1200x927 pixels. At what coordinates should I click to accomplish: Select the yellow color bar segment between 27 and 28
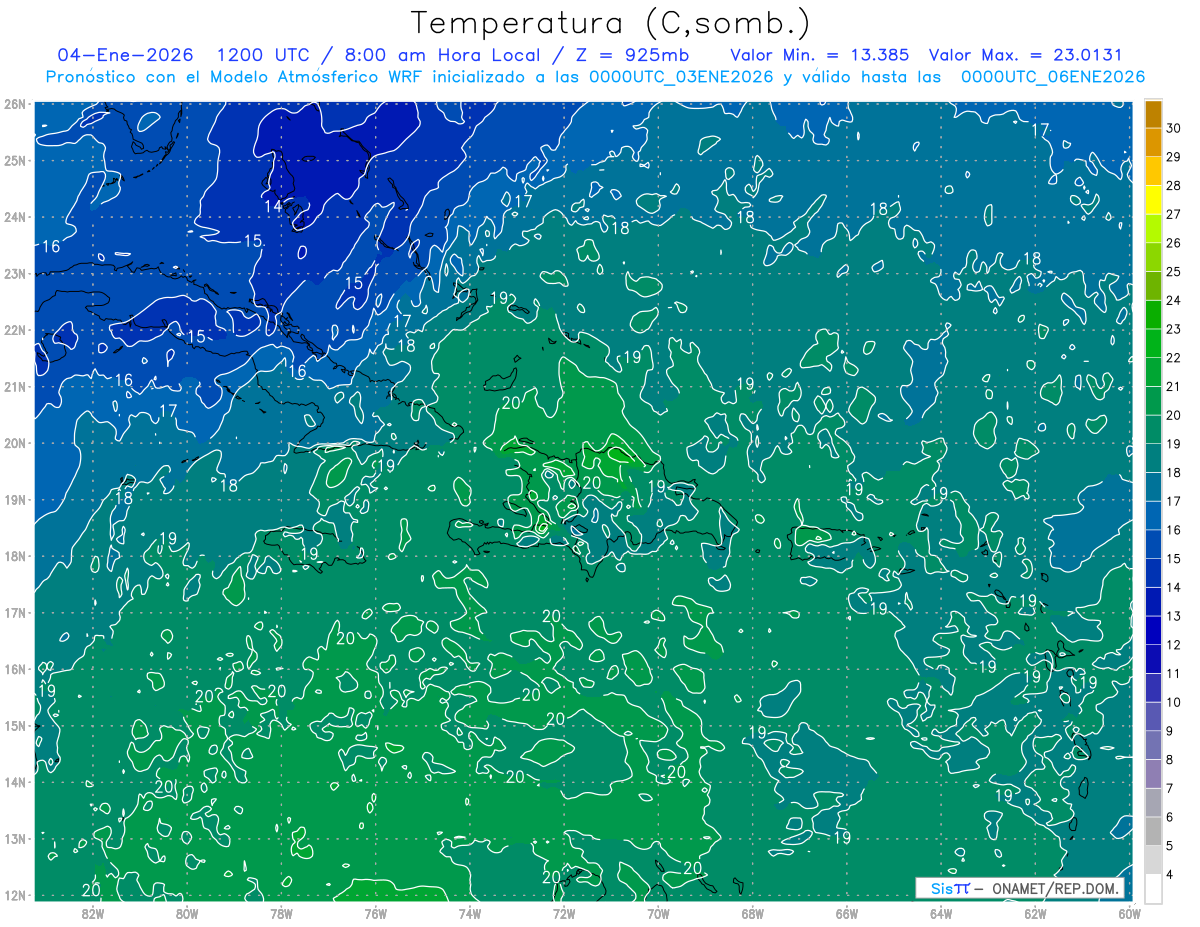coord(1154,200)
